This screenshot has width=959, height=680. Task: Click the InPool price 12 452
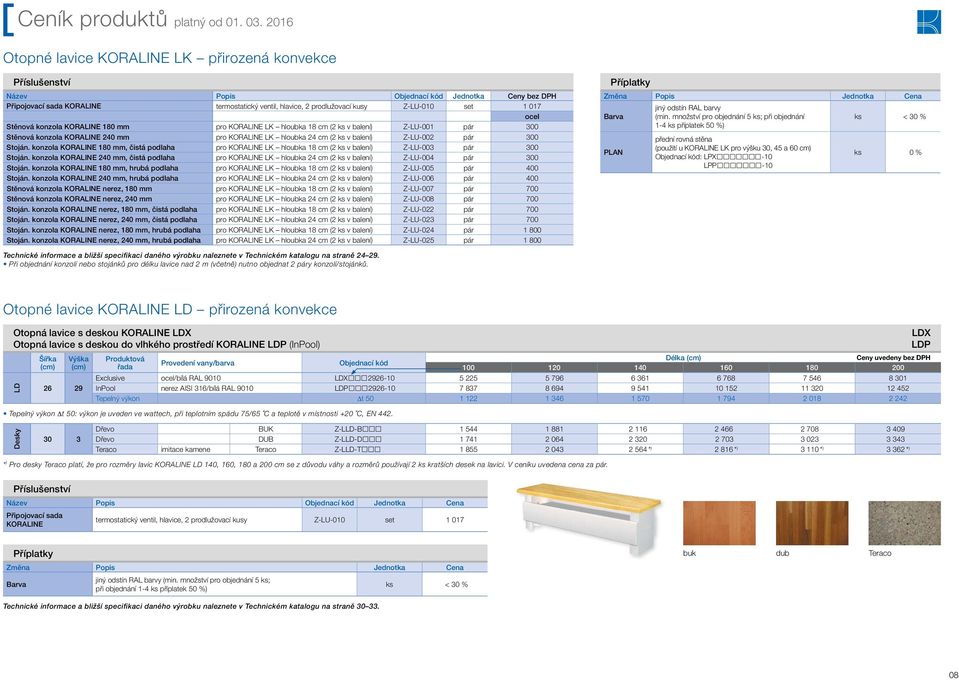point(897,388)
